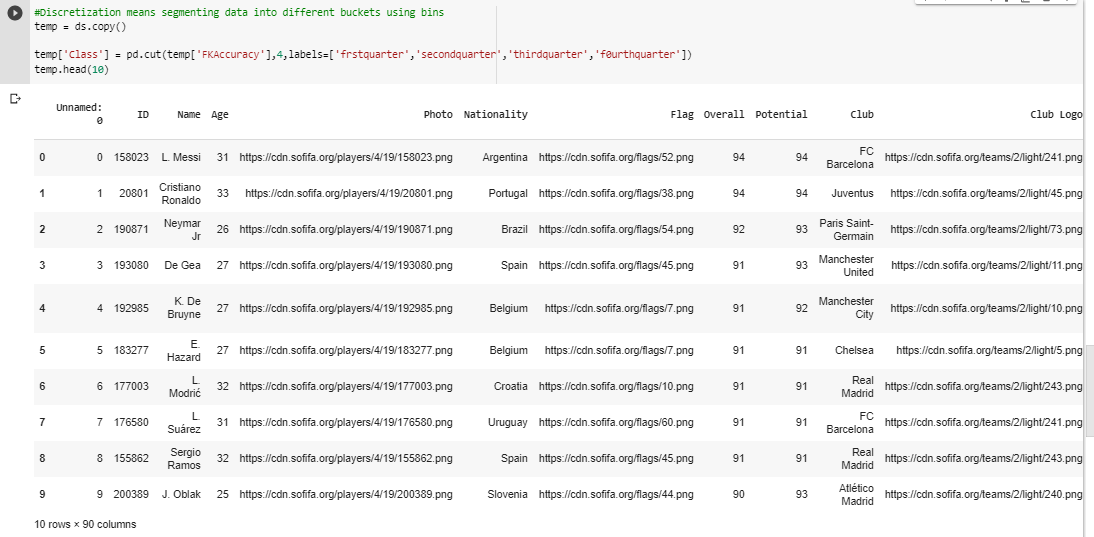The height and width of the screenshot is (537, 1094).
Task: Click the name cell 'E. Hazard'
Action: [x=183, y=351]
